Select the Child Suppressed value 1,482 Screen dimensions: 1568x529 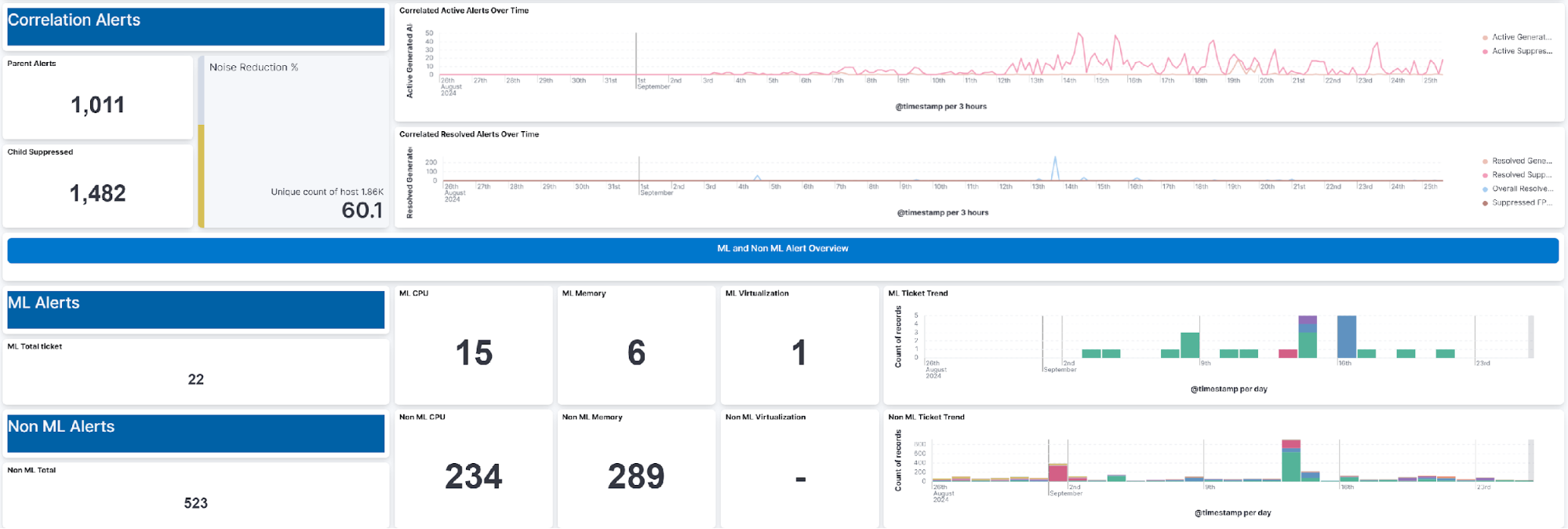tap(97, 193)
